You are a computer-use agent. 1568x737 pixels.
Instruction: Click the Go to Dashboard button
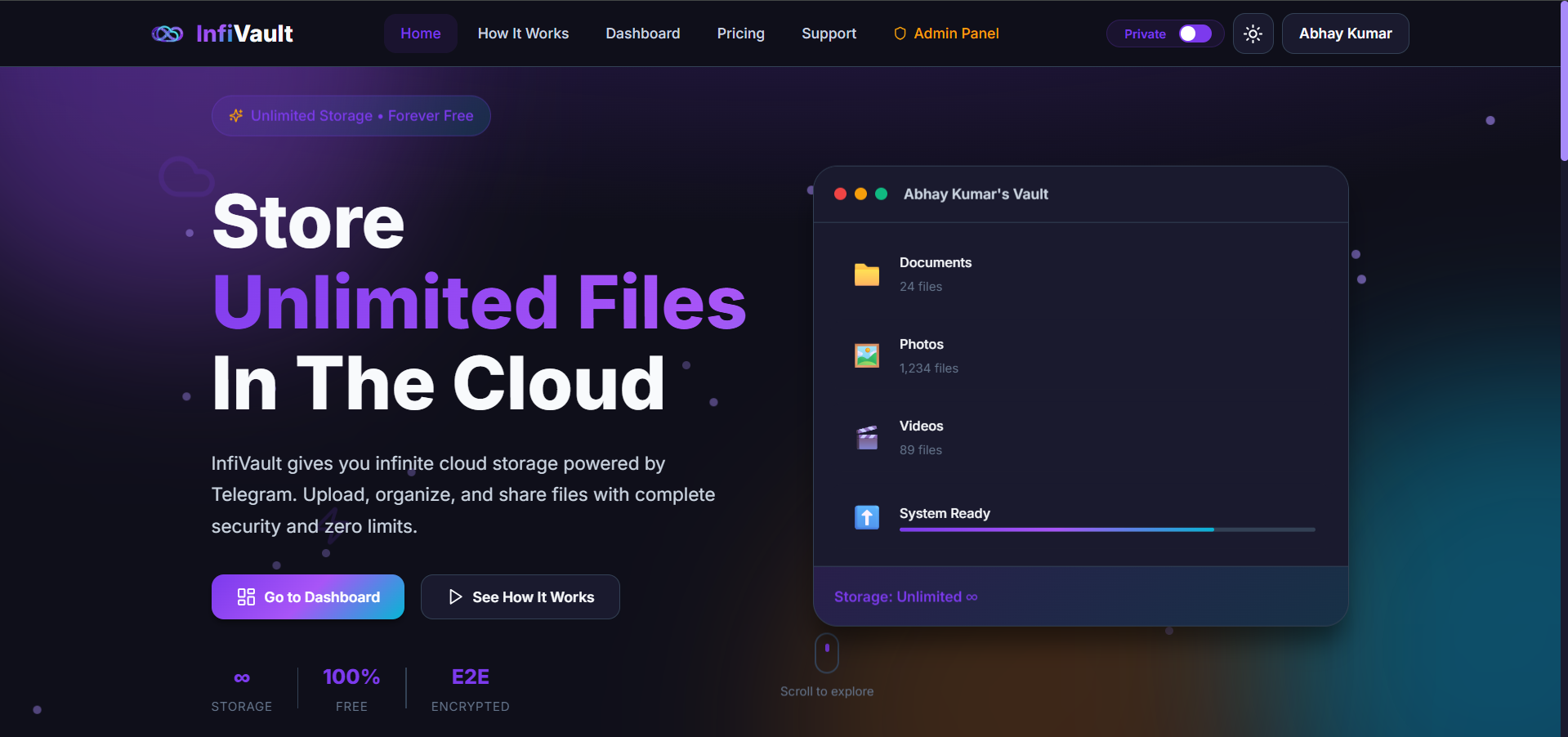click(308, 597)
